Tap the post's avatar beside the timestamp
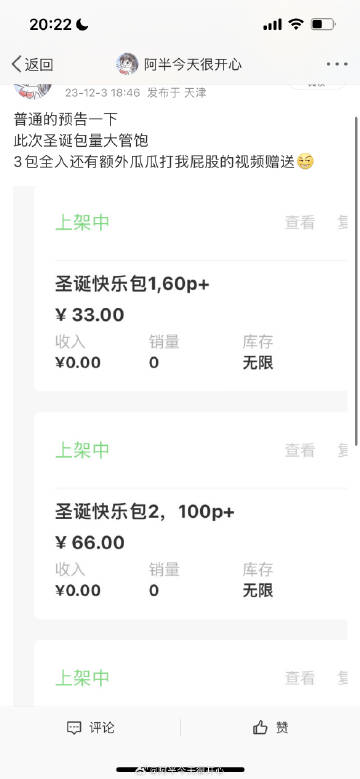This screenshot has height=779, width=360. point(33,90)
